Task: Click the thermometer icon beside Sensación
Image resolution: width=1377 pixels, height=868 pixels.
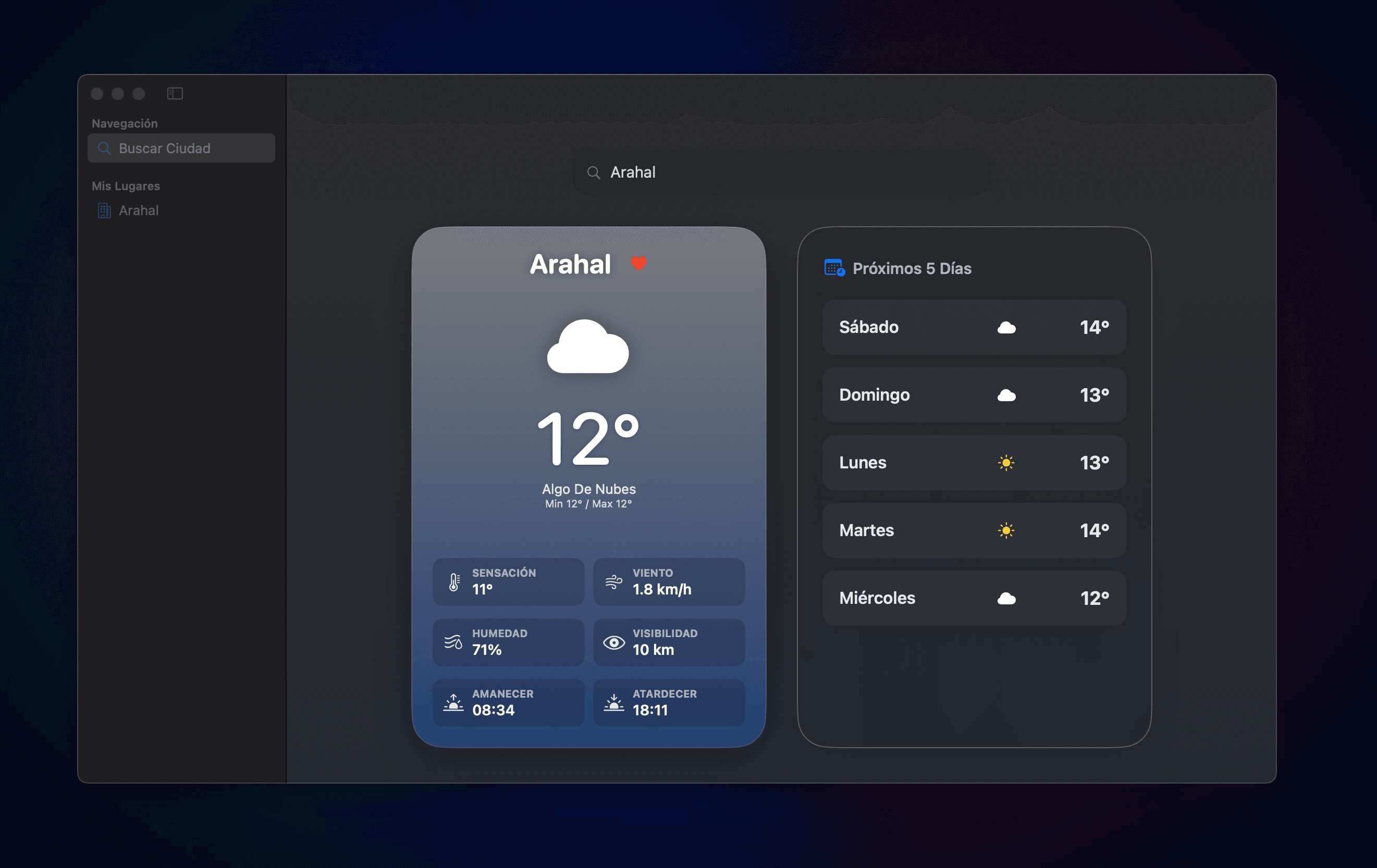Action: click(453, 581)
